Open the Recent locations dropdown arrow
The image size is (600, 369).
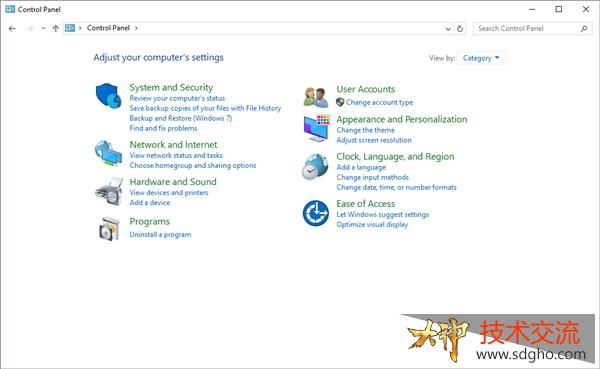tap(43, 28)
